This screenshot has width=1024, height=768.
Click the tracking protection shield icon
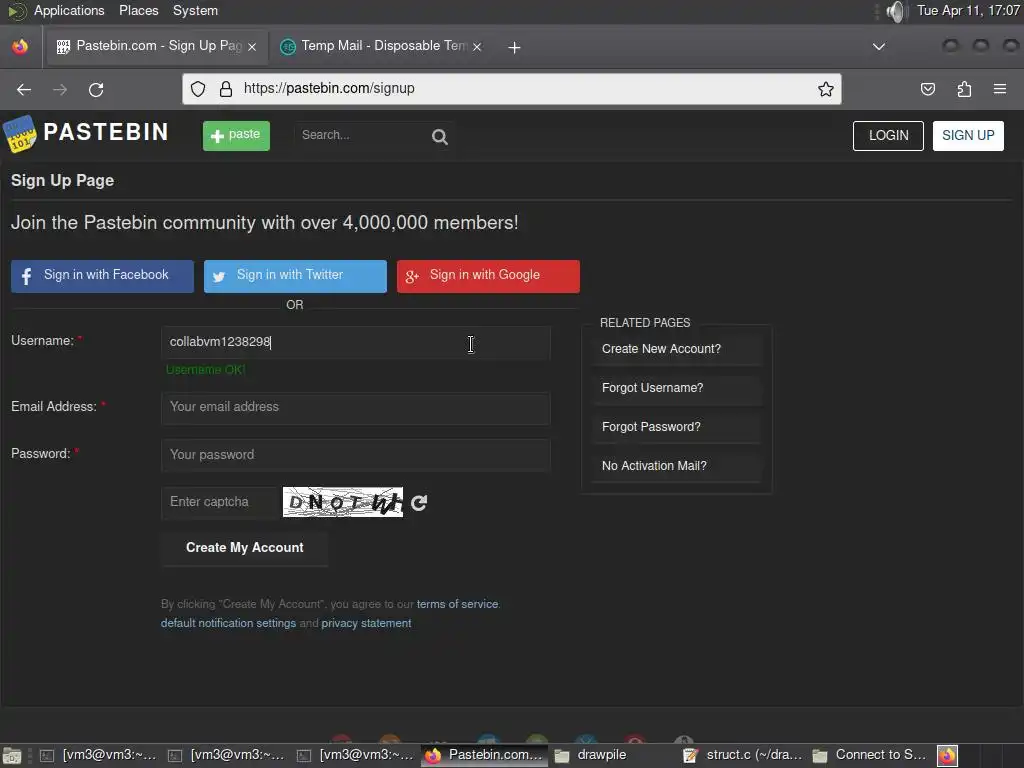(x=198, y=89)
